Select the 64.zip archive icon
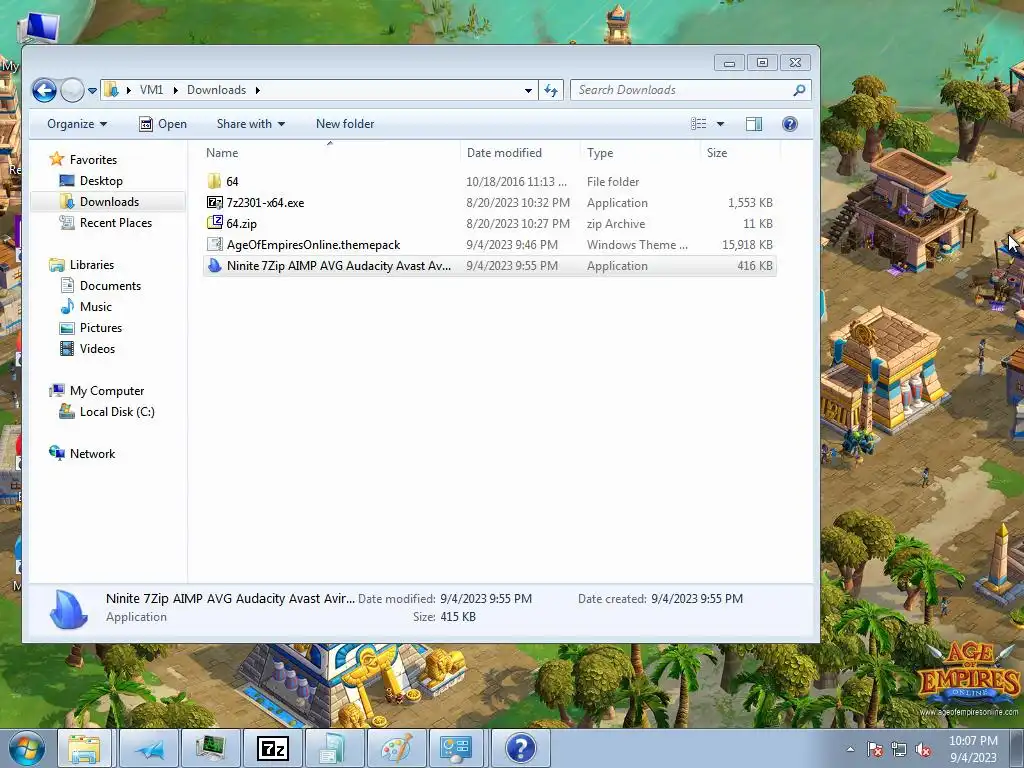This screenshot has width=1024, height=768. pyautogui.click(x=214, y=223)
